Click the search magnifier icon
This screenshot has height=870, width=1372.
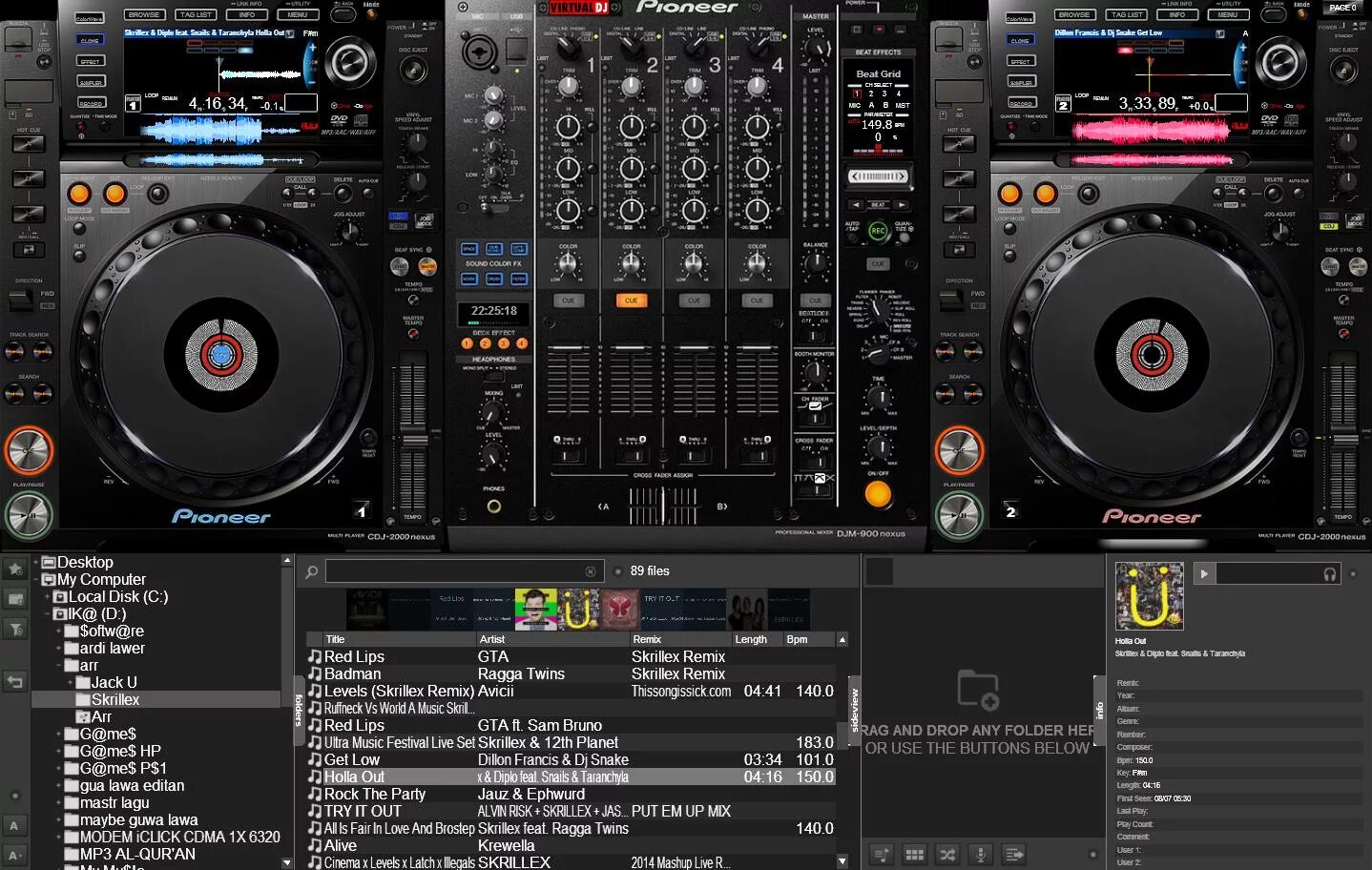coord(311,571)
